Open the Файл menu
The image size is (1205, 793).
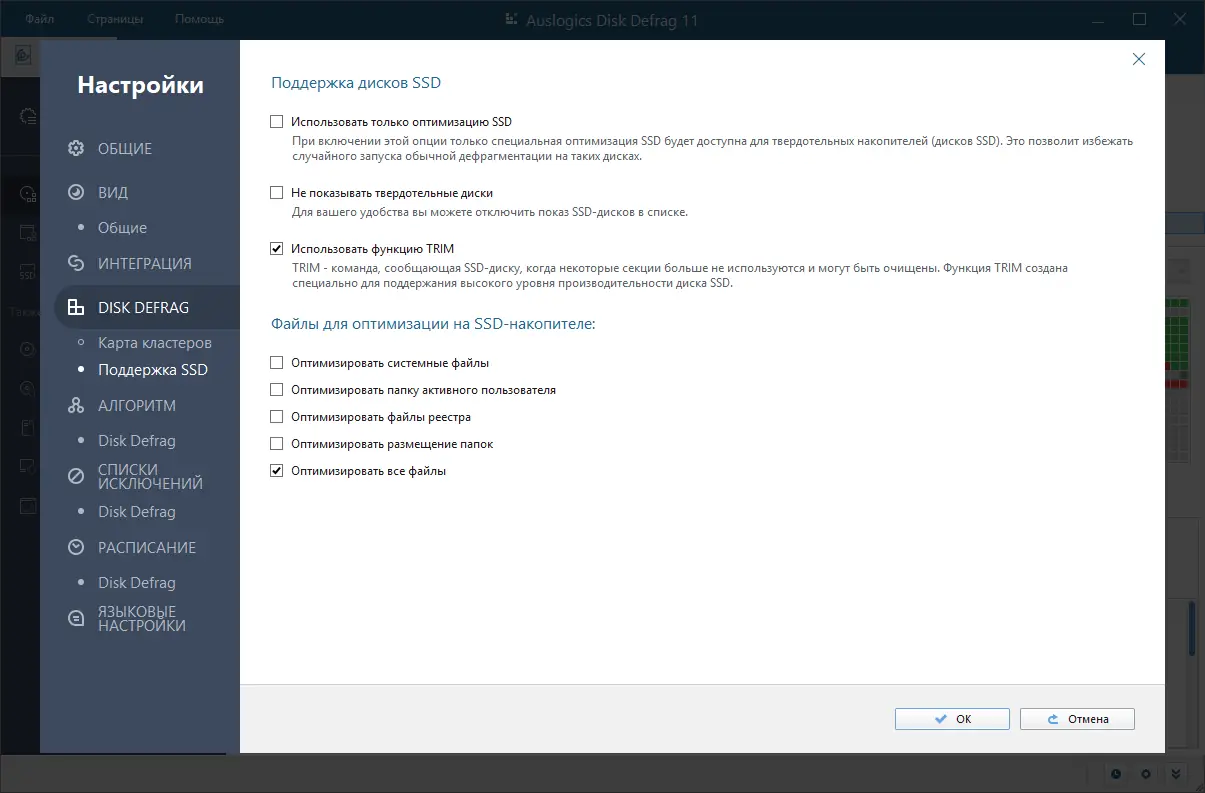[x=40, y=19]
